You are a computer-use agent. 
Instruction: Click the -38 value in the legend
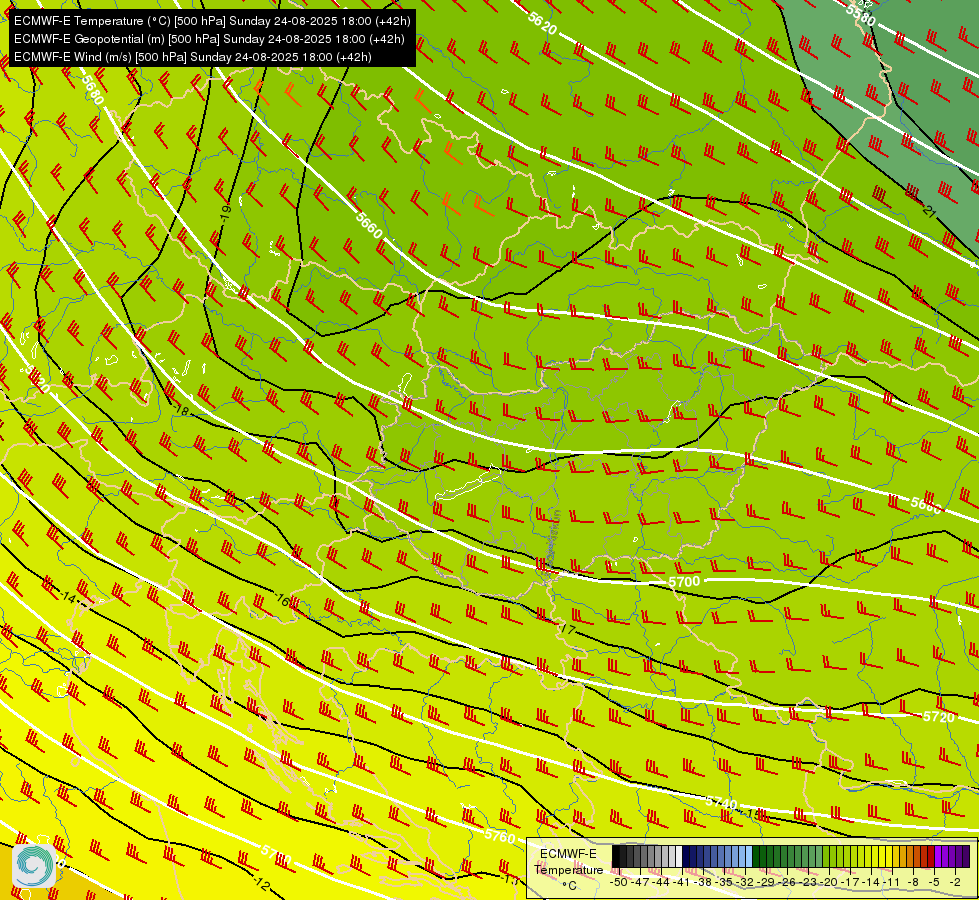[704, 882]
